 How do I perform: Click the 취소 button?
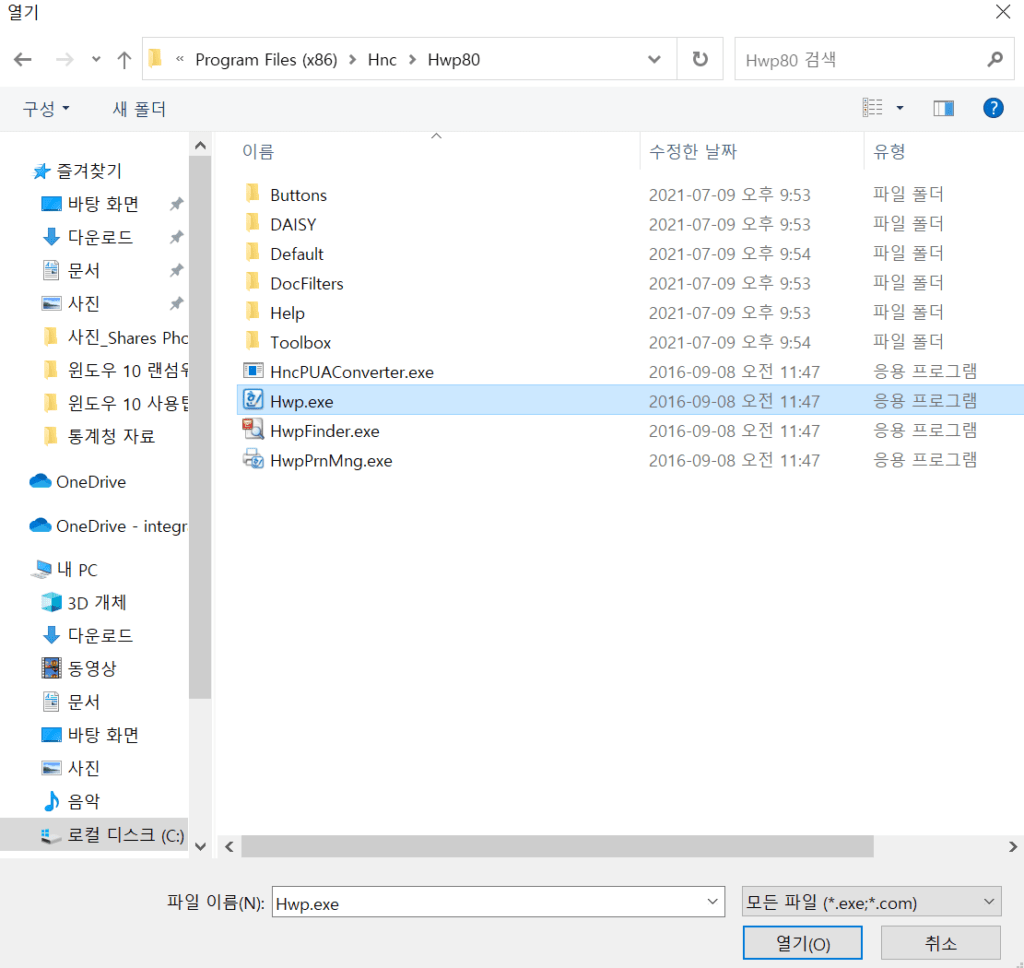(940, 943)
